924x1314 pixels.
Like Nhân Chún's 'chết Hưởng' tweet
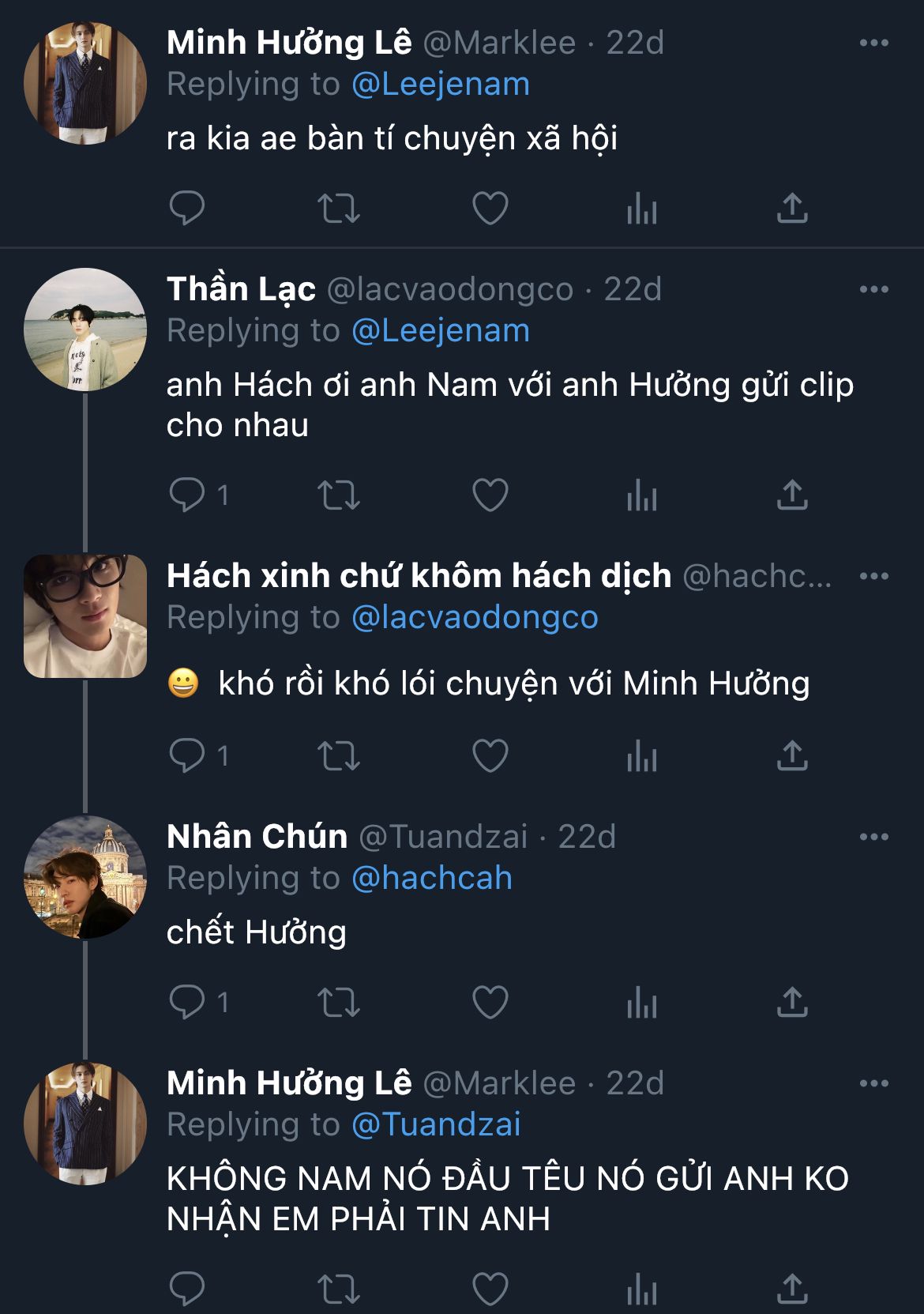coord(490,1003)
